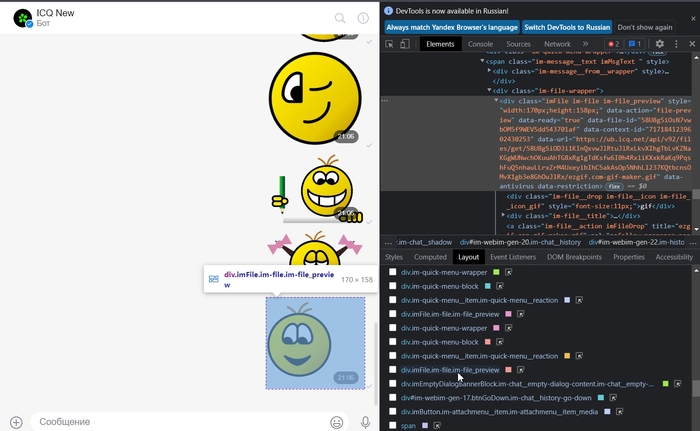Image resolution: width=700 pixels, height=431 pixels.
Task: Open the Event Listeners tab
Action: pos(513,257)
